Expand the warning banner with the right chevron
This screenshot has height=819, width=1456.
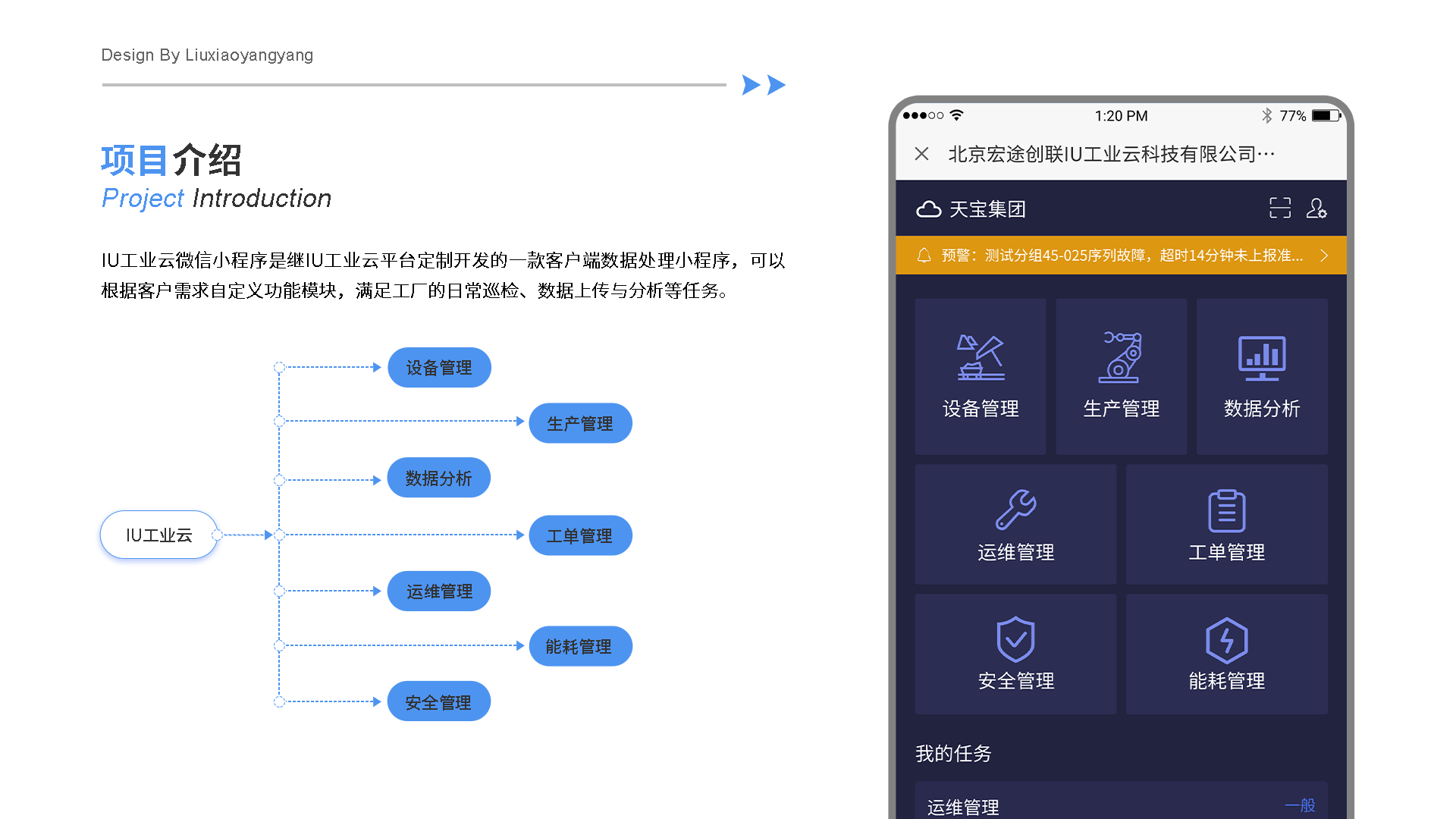pos(1324,256)
